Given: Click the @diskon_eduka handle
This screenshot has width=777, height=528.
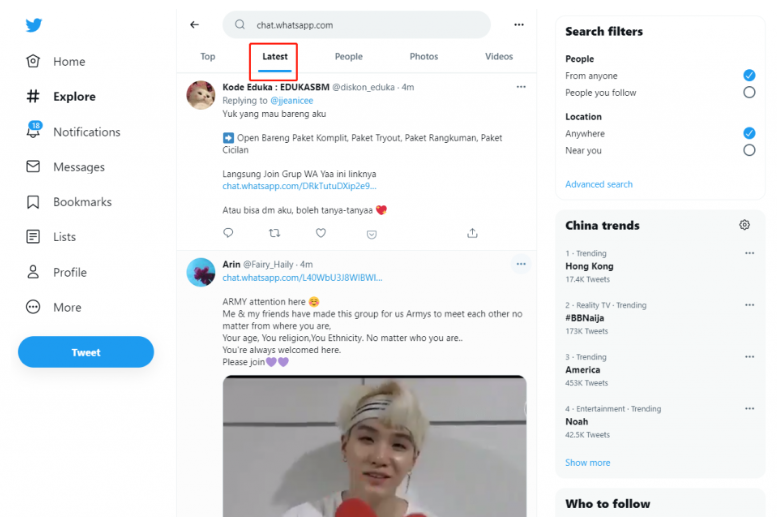Looking at the screenshot, I should tap(363, 87).
